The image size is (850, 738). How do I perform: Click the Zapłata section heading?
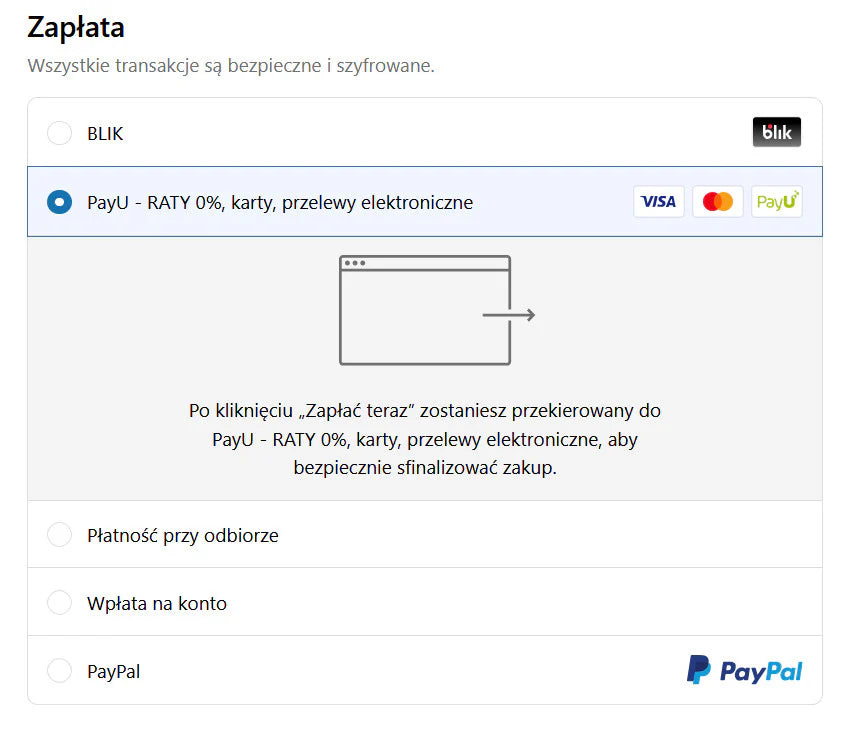click(x=76, y=27)
